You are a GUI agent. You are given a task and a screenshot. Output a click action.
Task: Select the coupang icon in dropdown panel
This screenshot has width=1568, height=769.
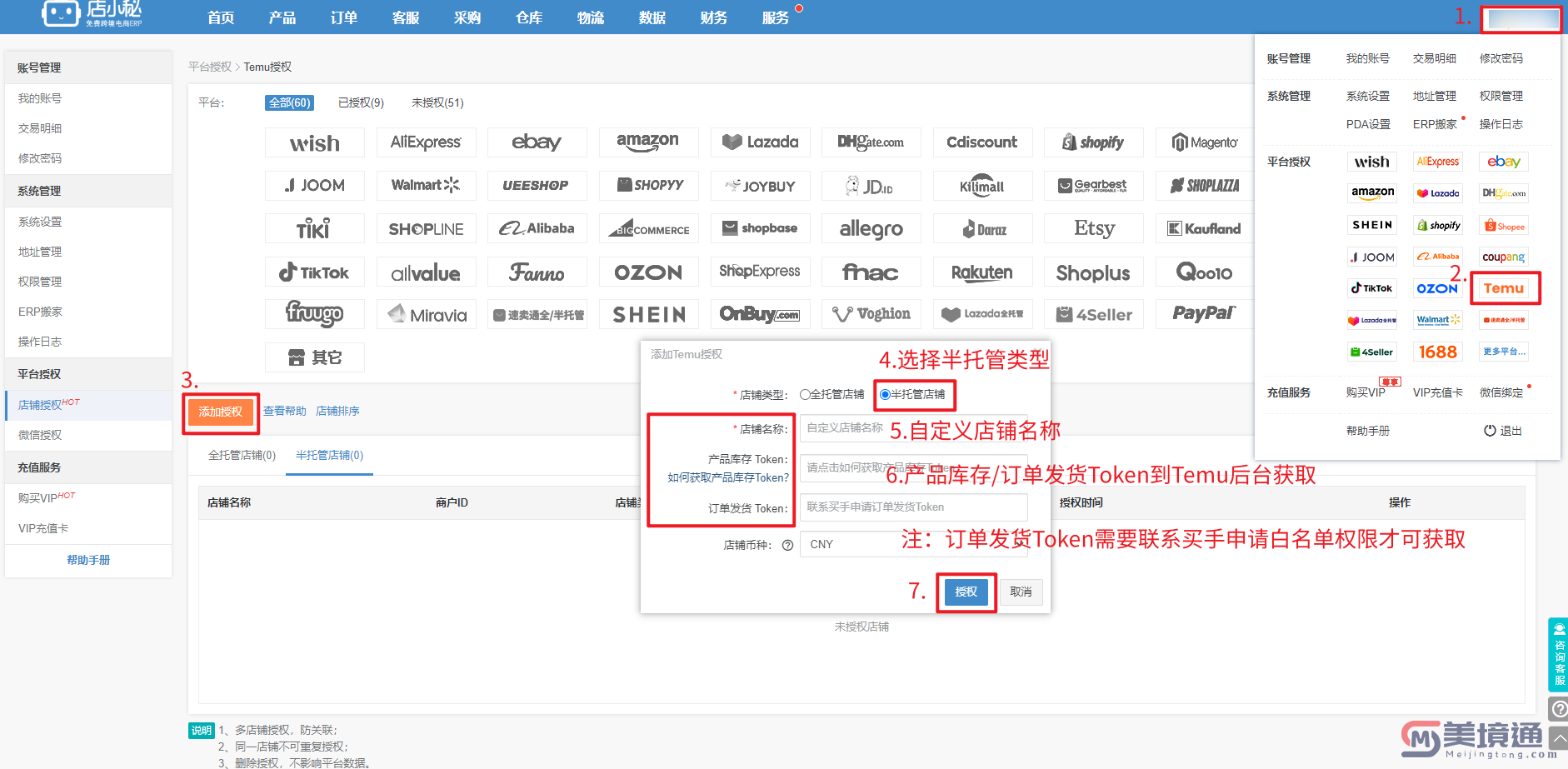1504,257
